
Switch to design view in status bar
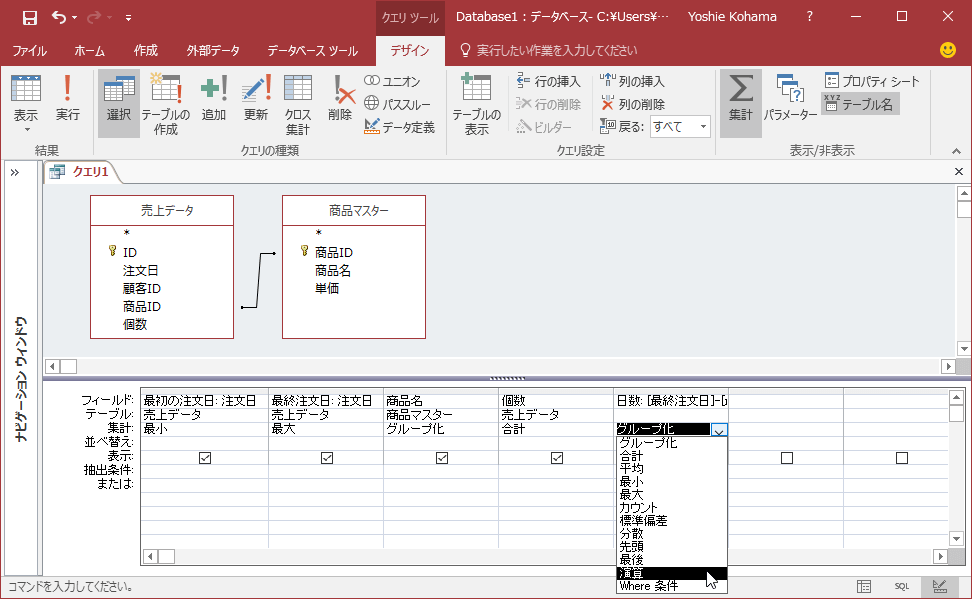point(940,587)
